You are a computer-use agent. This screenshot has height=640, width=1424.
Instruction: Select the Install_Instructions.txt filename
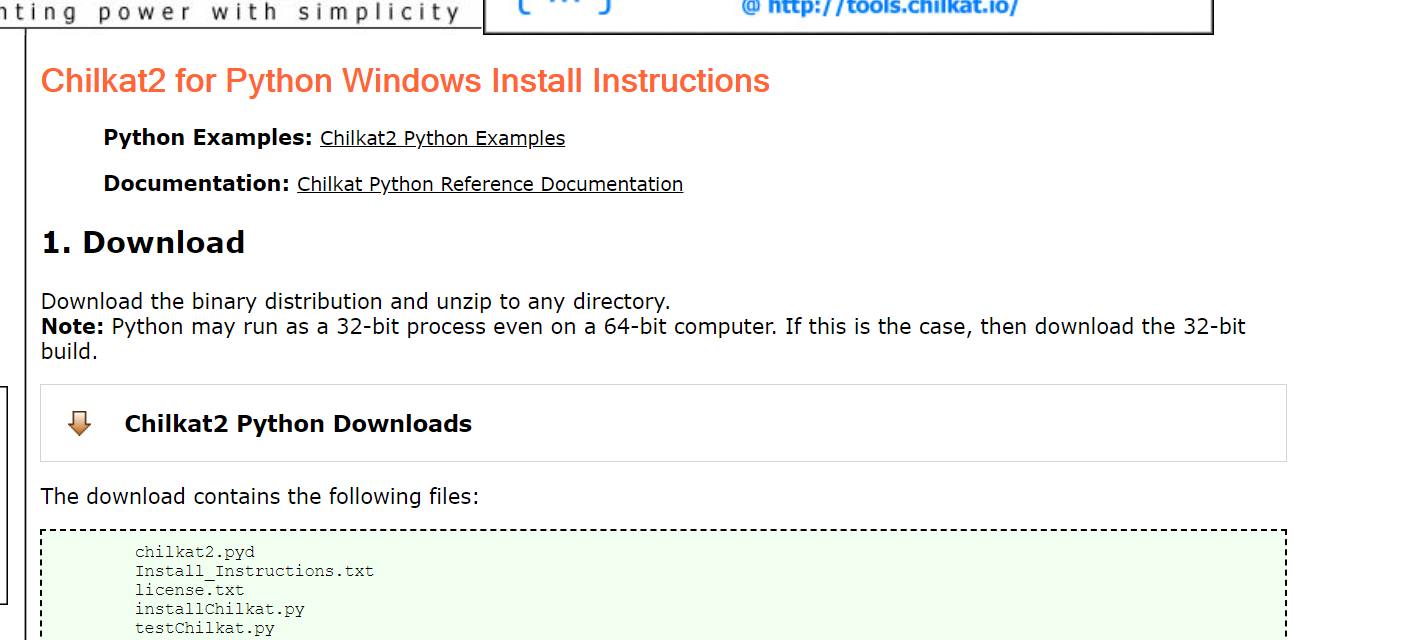pyautogui.click(x=255, y=570)
